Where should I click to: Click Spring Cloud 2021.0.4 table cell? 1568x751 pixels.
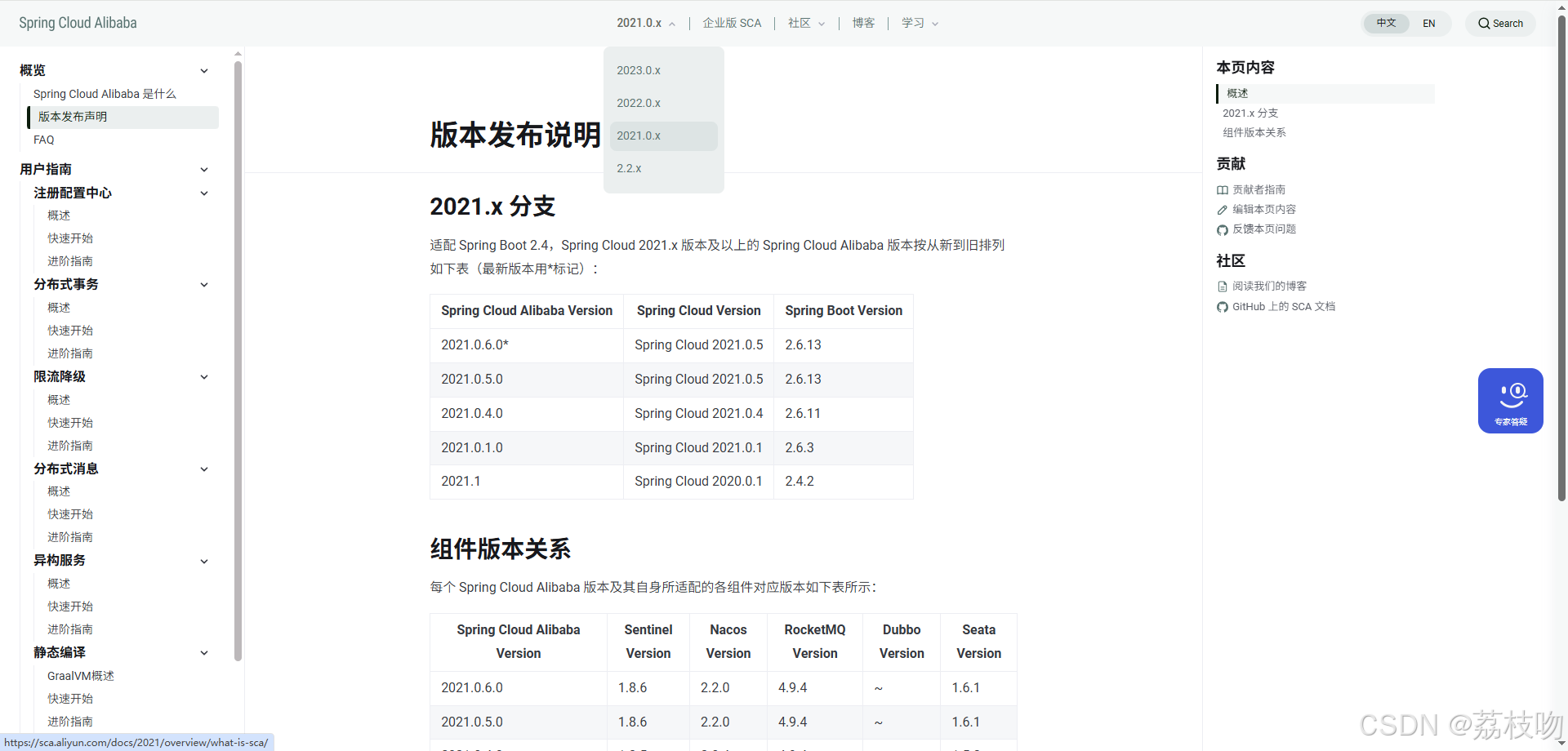pos(699,414)
